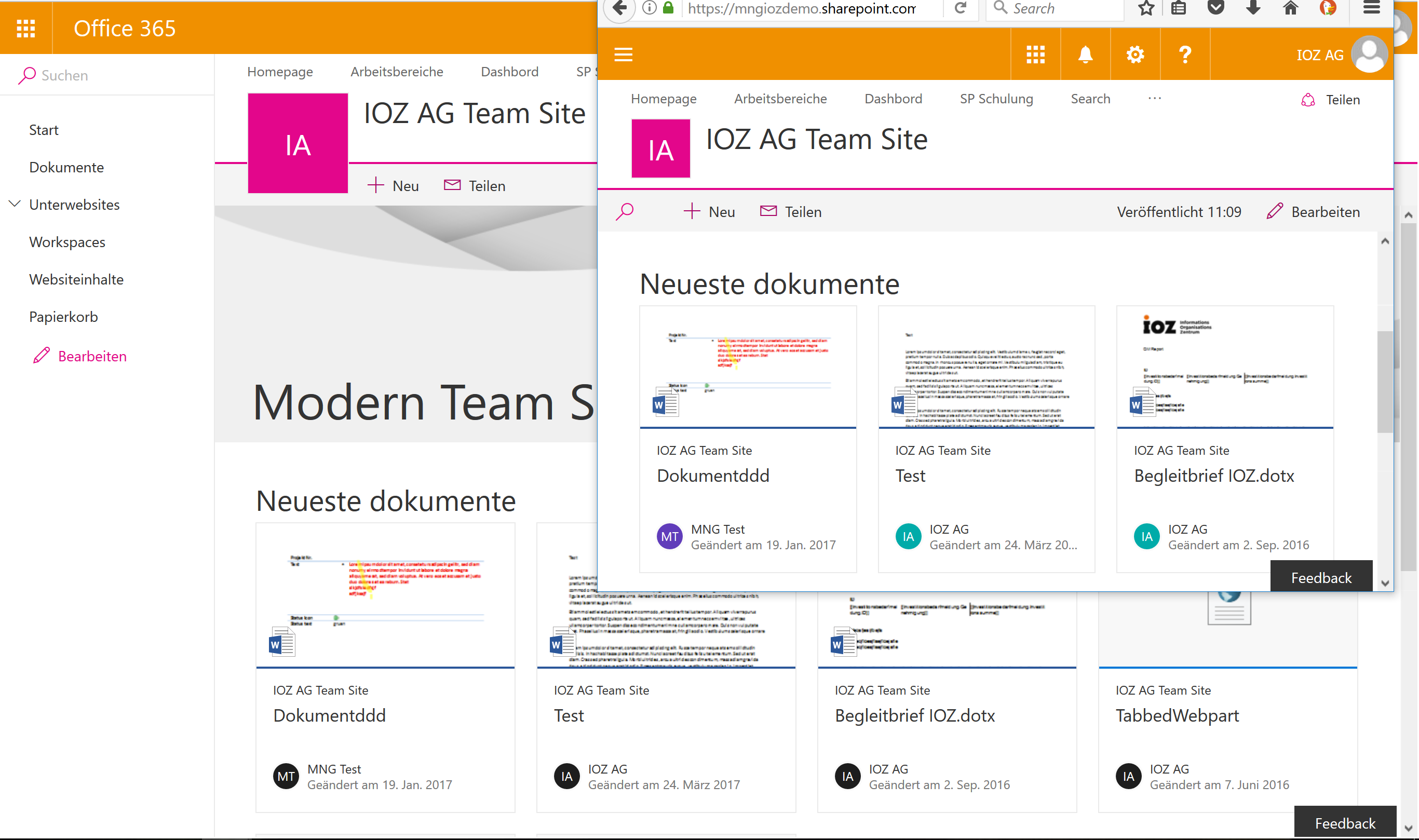Screen dimensions: 1419x840
Task: Click the magenta search icon in the front command bar
Action: (624, 212)
